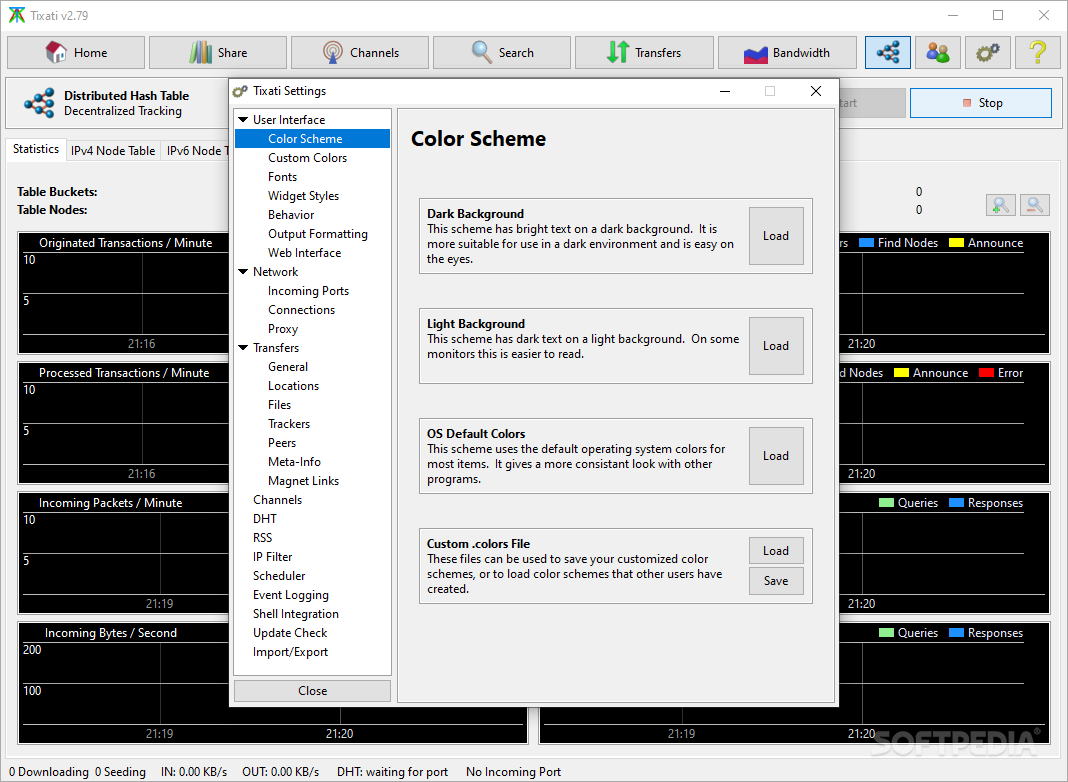Select Import/Export in the settings tree
This screenshot has width=1068, height=782.
pos(290,653)
